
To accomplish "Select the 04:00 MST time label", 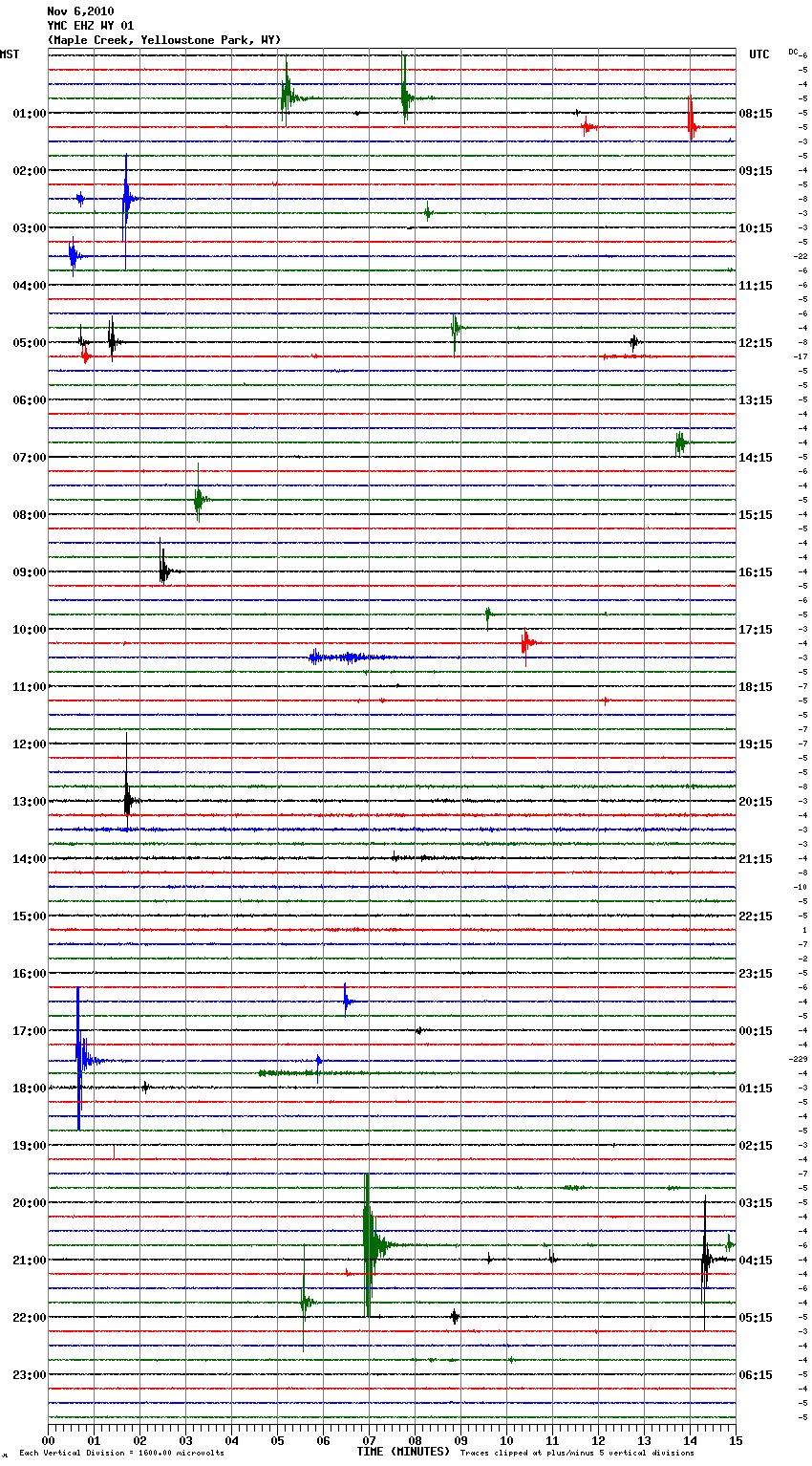I will [x=30, y=286].
